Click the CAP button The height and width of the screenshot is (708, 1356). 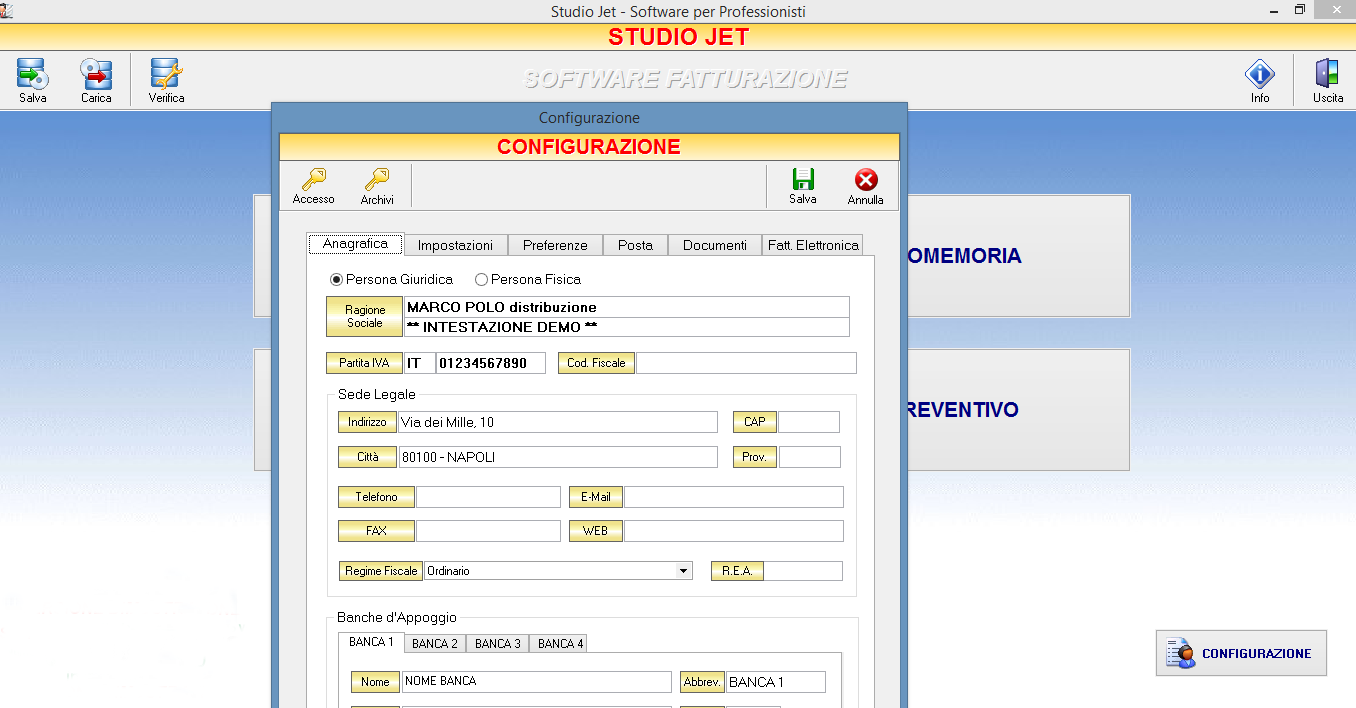point(755,422)
